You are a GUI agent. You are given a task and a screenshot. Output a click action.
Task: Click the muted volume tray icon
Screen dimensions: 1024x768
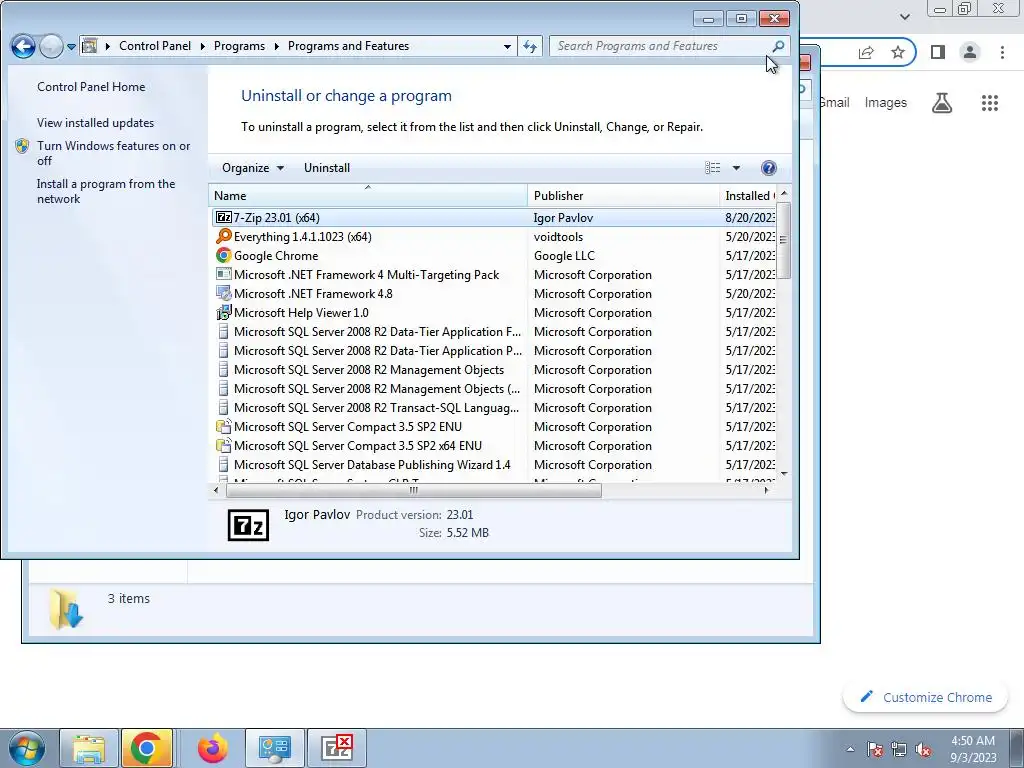coord(923,749)
